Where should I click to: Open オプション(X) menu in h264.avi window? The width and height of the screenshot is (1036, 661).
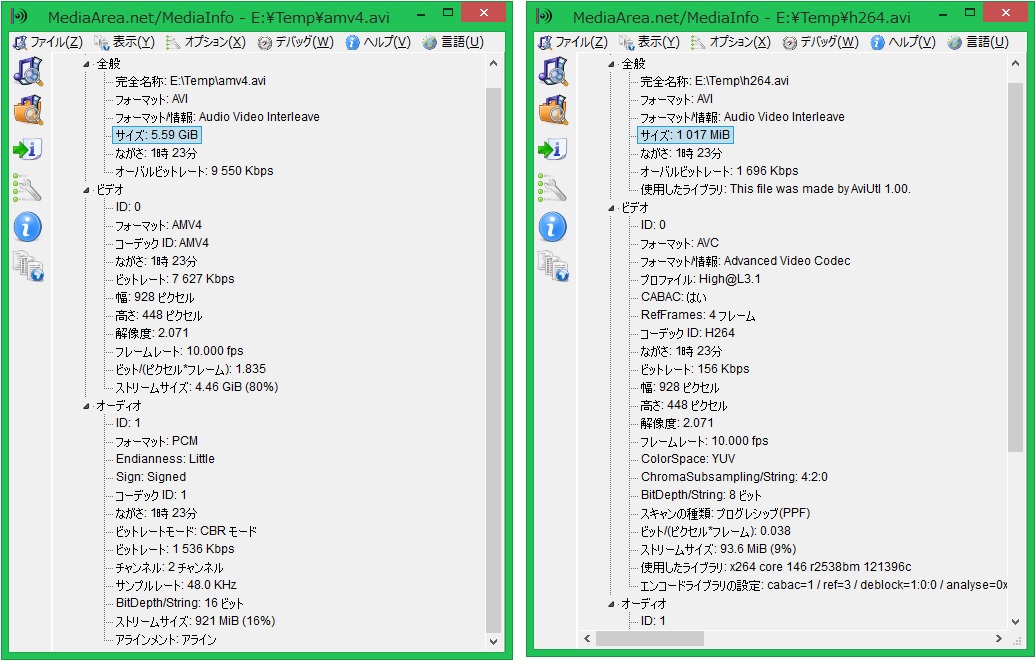(x=730, y=42)
